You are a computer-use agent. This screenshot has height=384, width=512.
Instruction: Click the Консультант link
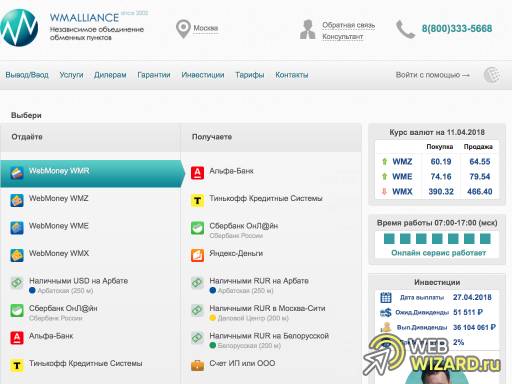[x=343, y=37]
